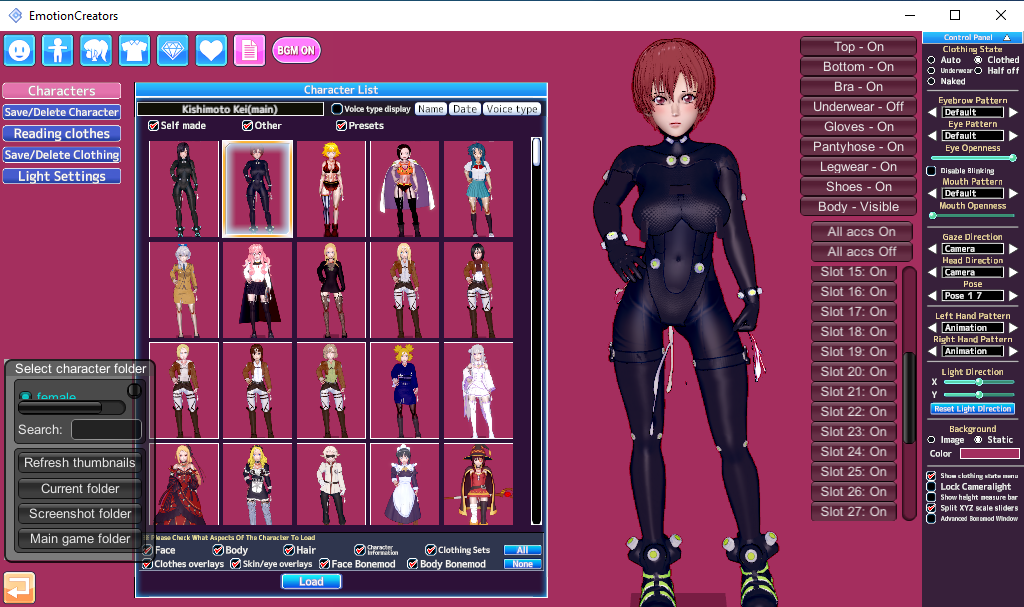
Task: Click the Load button
Action: (x=311, y=581)
